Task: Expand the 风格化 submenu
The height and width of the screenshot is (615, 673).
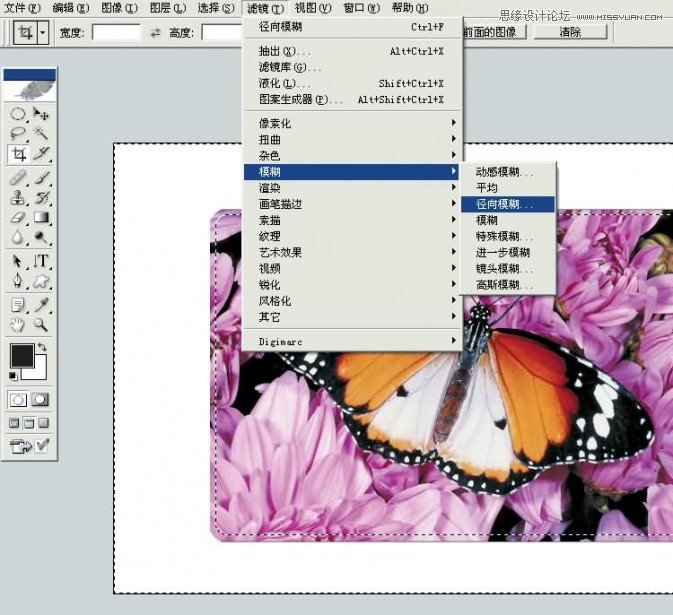Action: point(352,301)
